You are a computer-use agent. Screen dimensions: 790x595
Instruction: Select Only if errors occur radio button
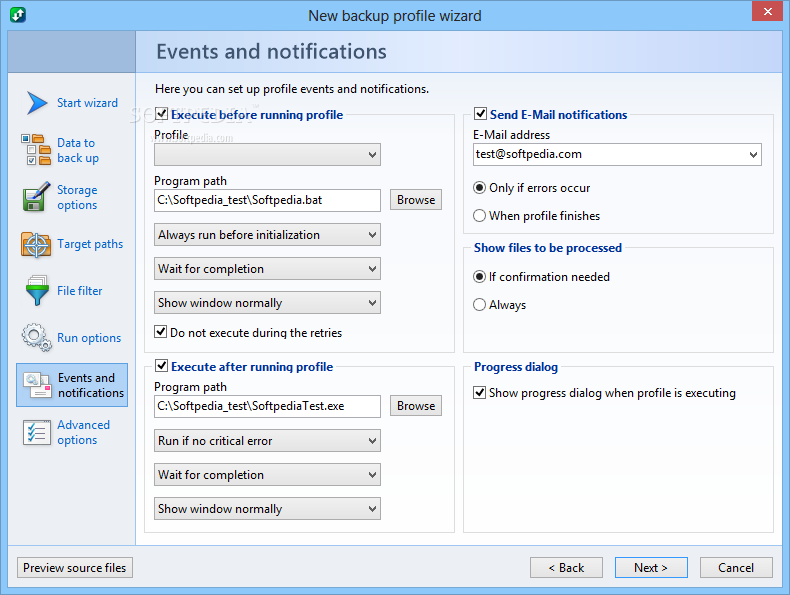pos(480,188)
